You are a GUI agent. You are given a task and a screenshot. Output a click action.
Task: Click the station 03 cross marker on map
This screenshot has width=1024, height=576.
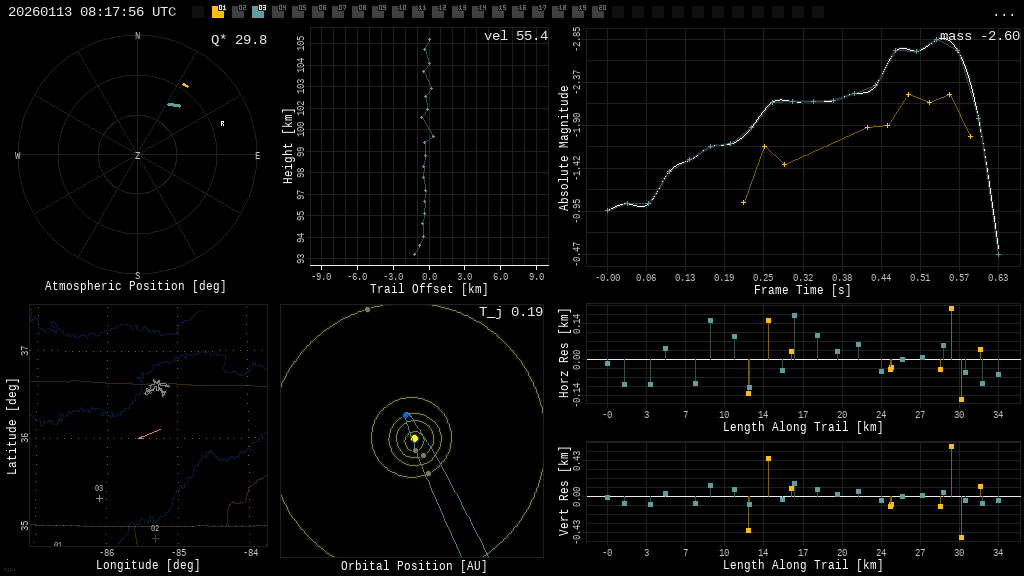(99, 498)
